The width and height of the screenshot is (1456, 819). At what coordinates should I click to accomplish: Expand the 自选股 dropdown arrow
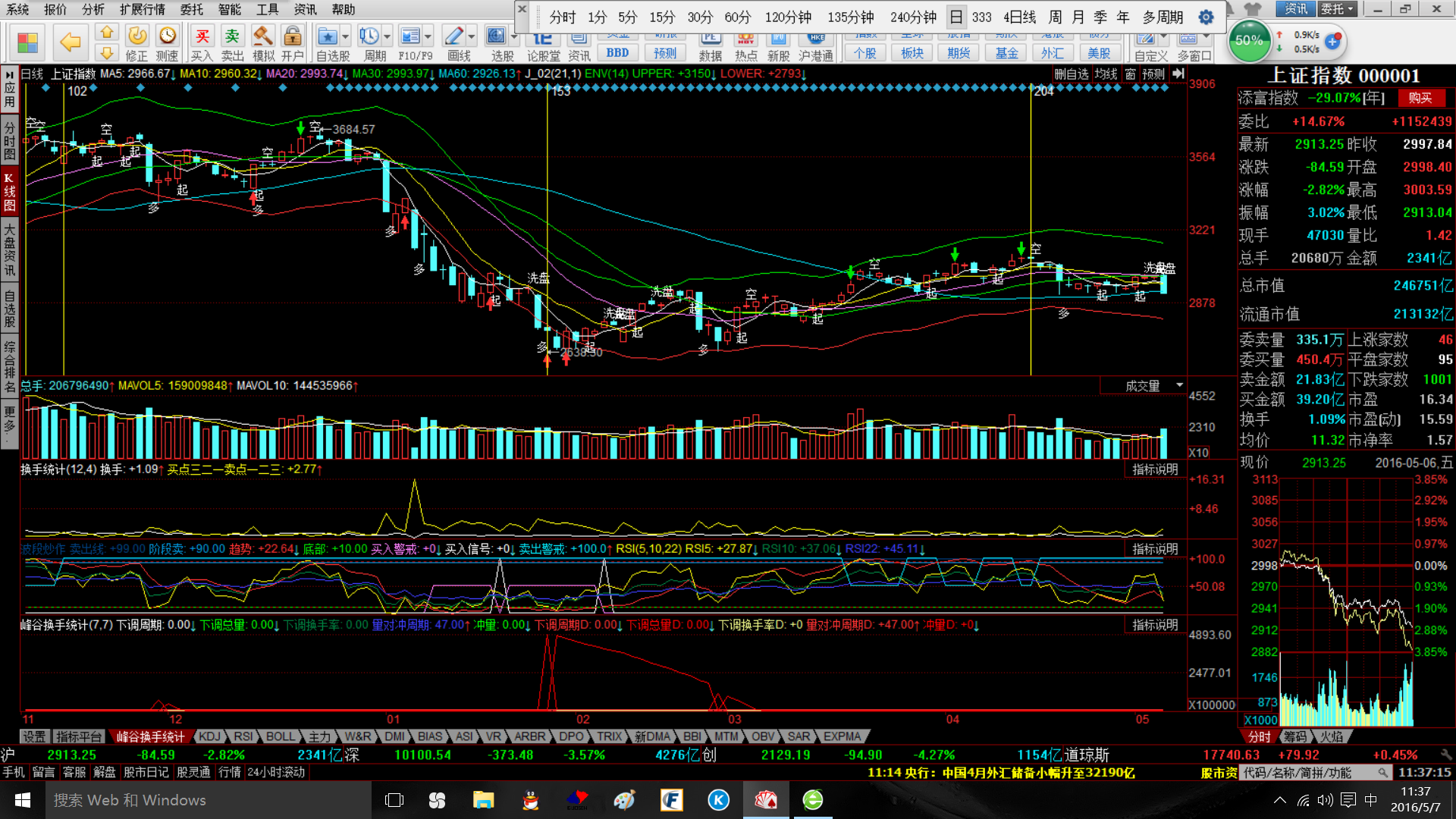[x=345, y=36]
